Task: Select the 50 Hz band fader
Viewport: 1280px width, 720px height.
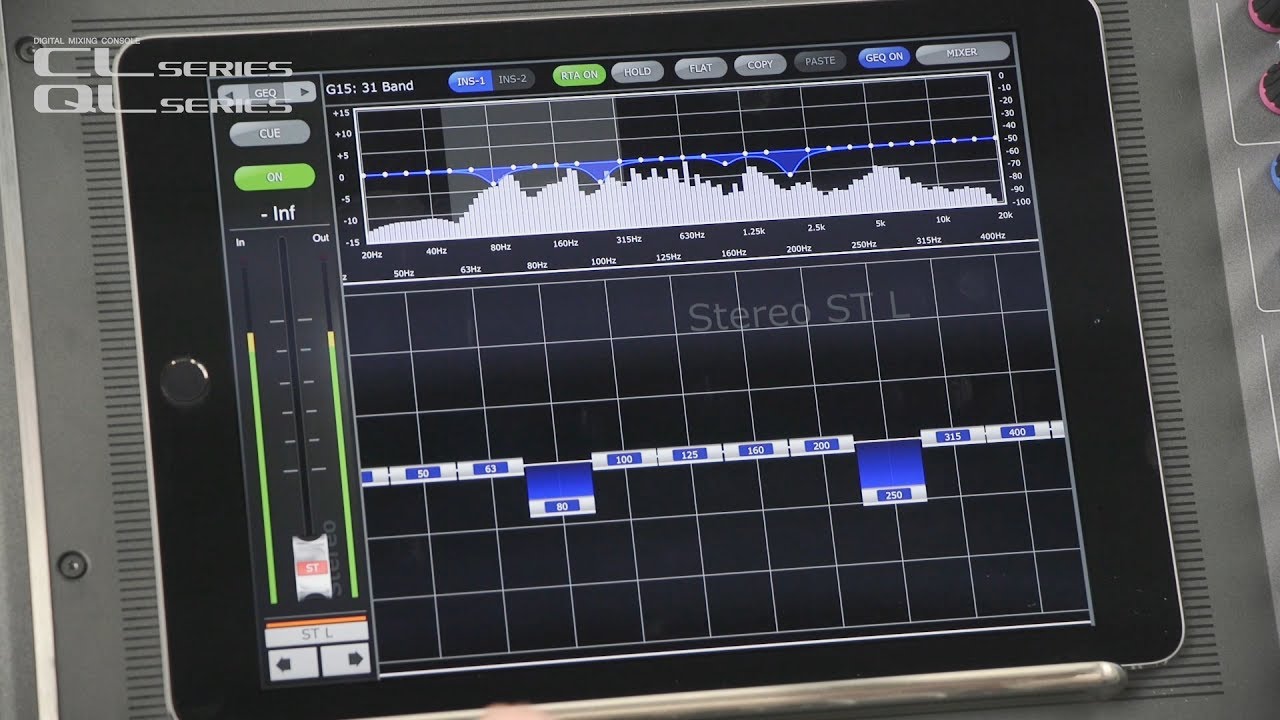Action: pos(423,473)
